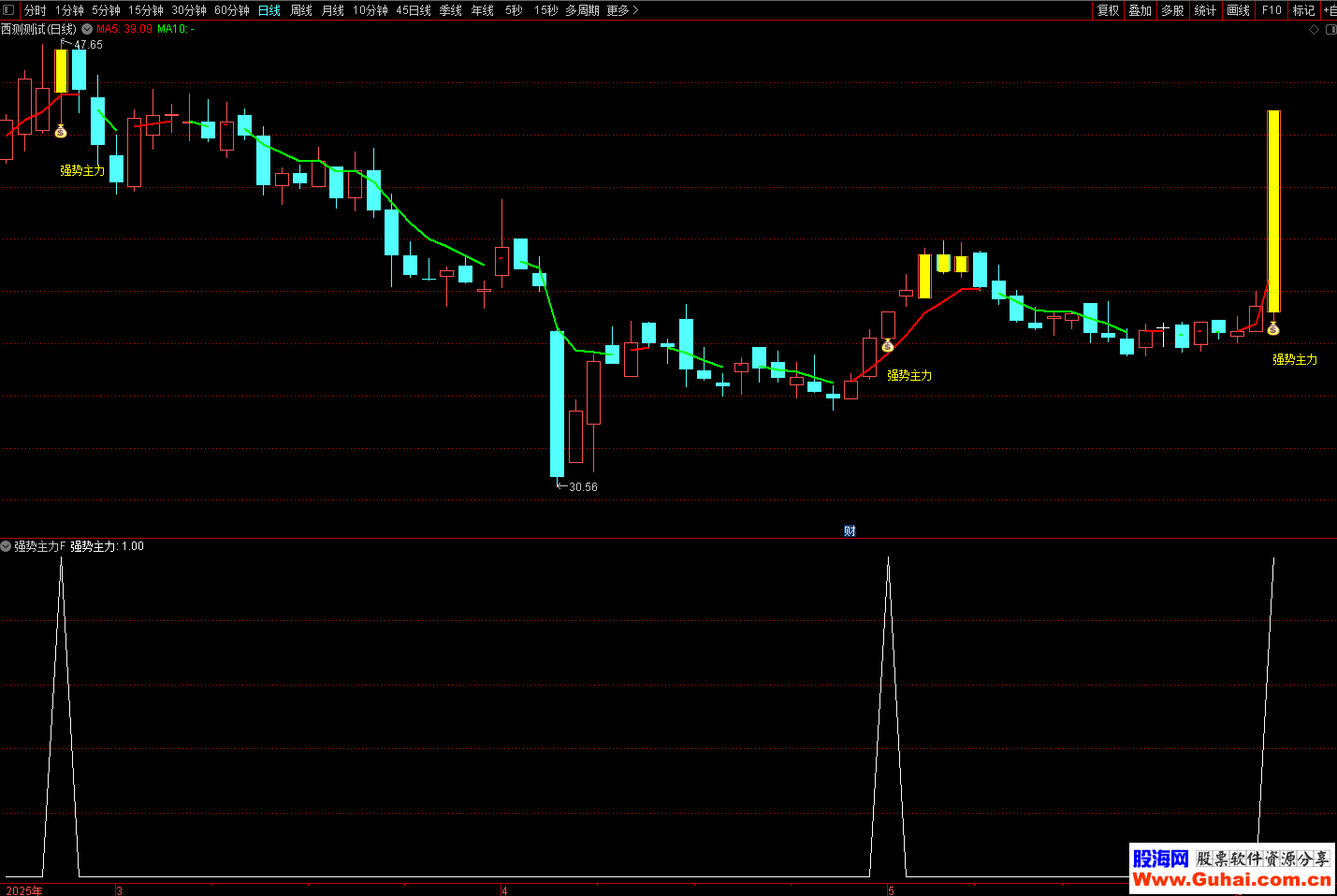Viewport: 1337px width, 896px height.
Task: Click the yellow candle below the 47.65 label
Action: 61,71
